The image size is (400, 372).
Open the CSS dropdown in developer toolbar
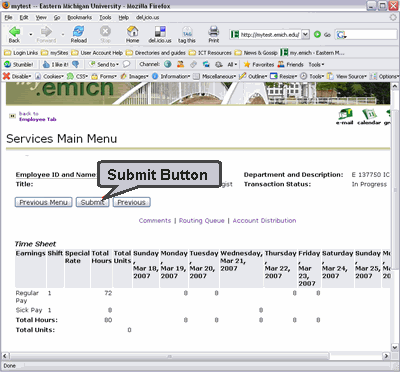77,76
